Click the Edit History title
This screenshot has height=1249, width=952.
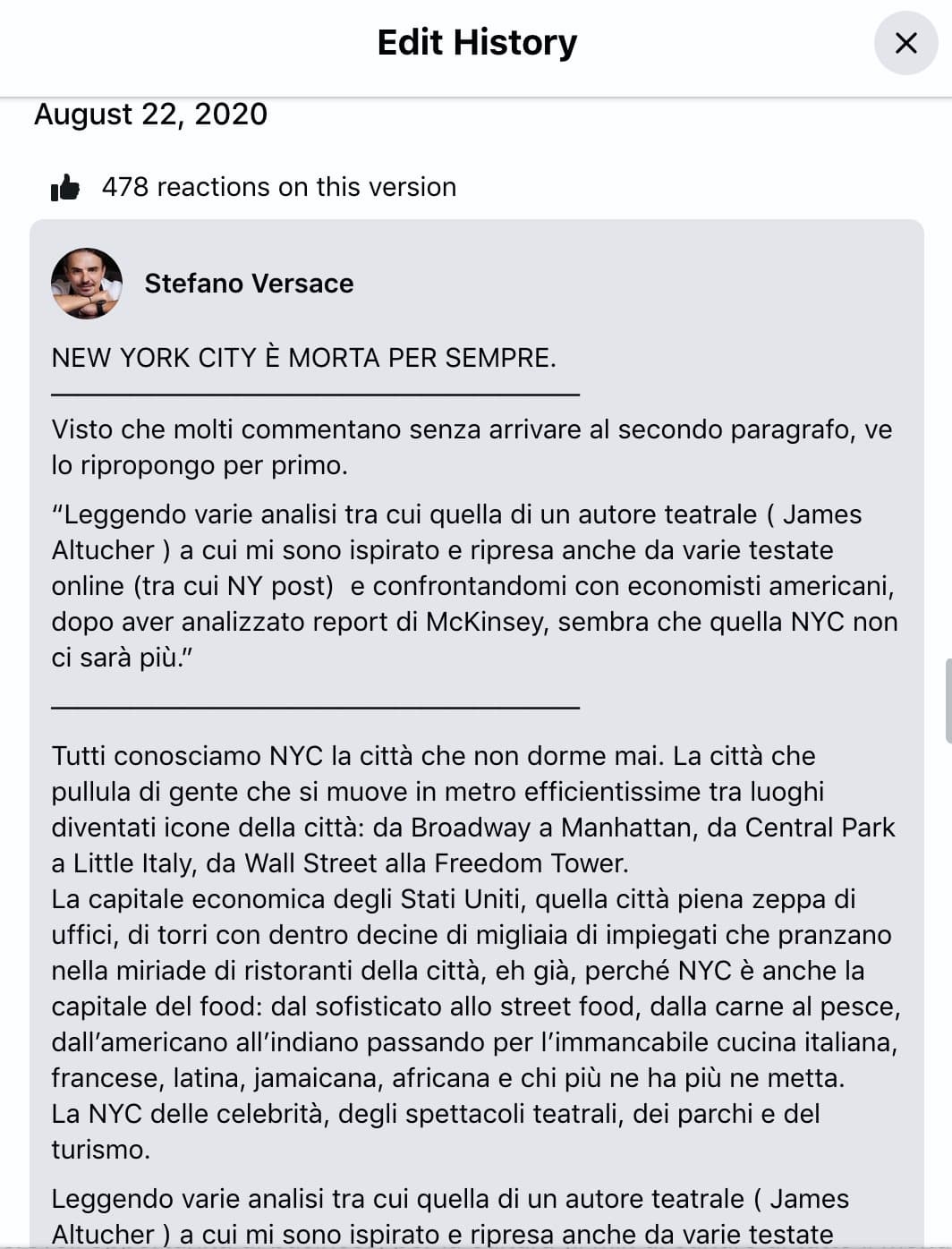tap(477, 42)
